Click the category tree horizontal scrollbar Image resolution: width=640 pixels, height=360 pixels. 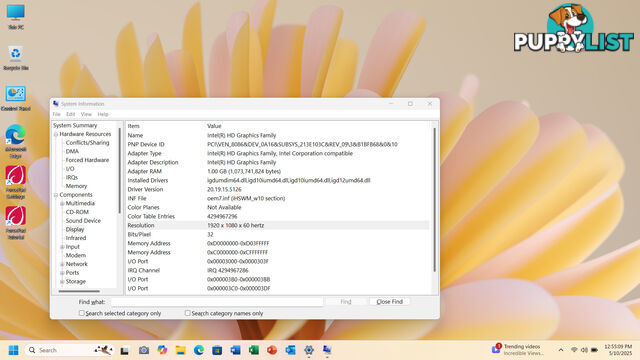click(x=79, y=291)
